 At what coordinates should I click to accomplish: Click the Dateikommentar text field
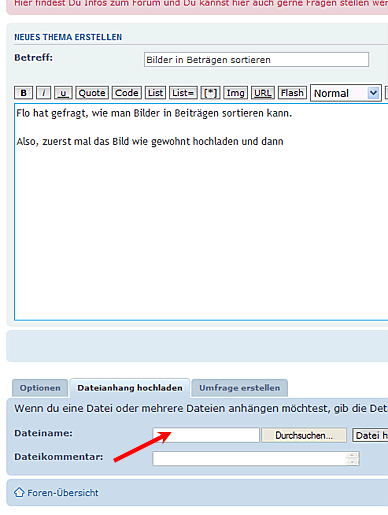256,459
